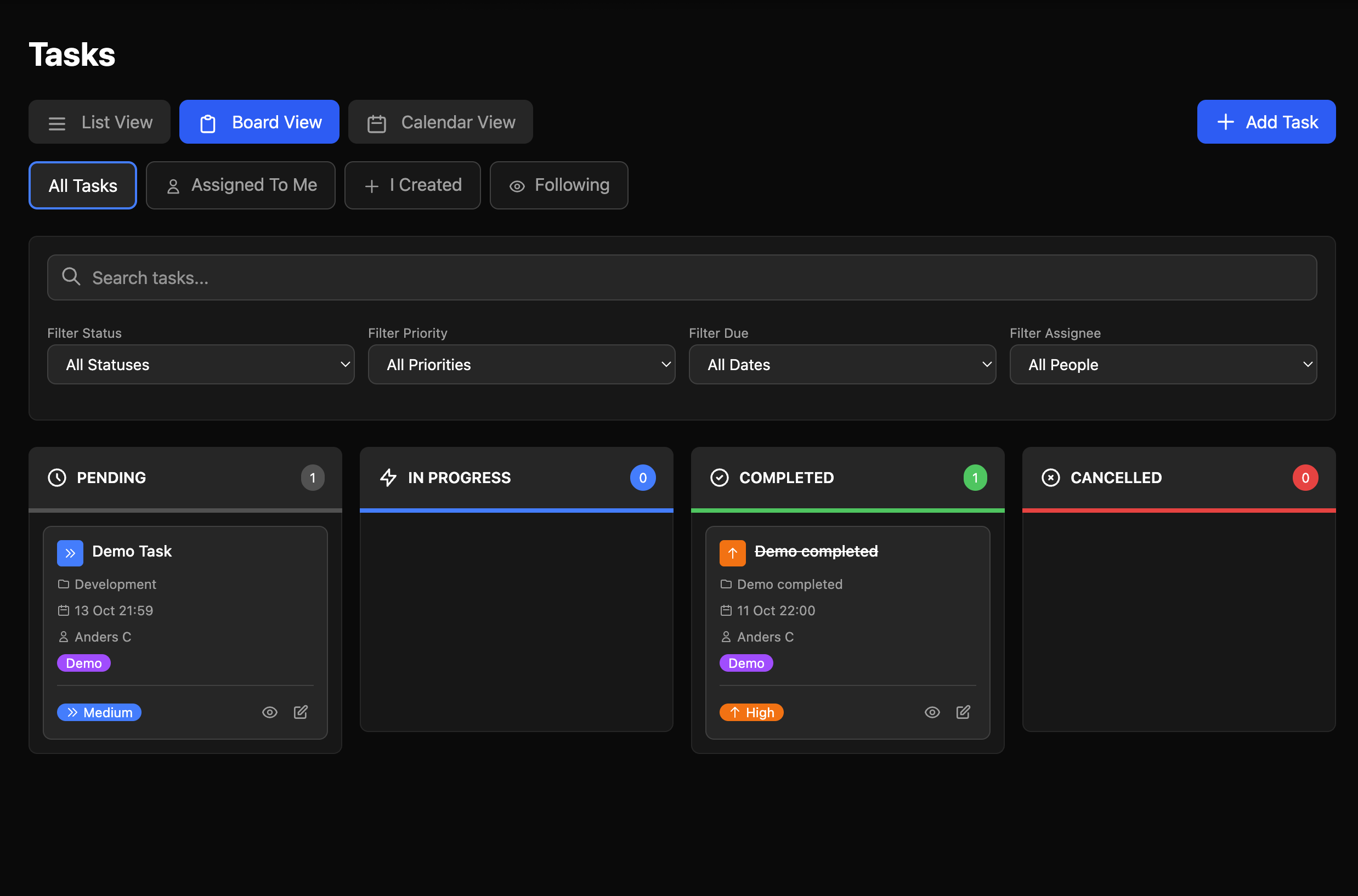Open the edit icon on the Demo Task card

(x=301, y=712)
